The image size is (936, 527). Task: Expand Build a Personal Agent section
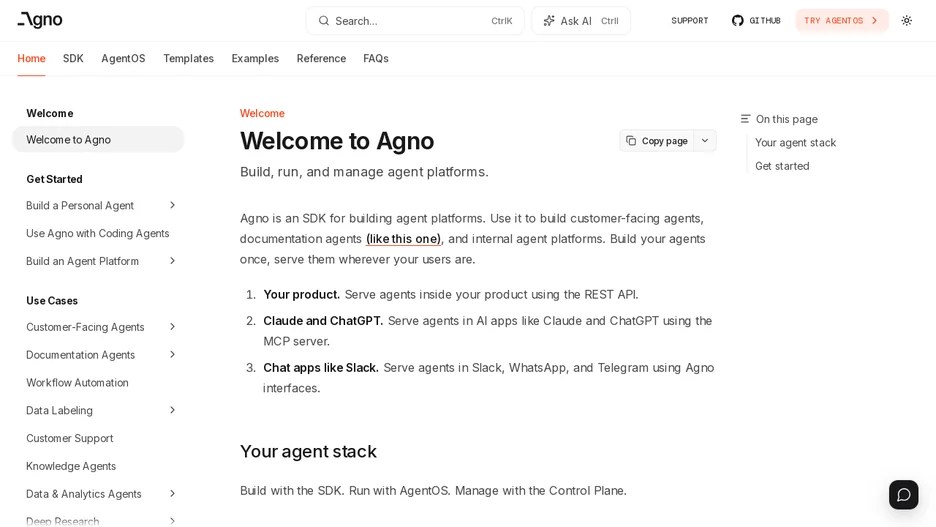[x=173, y=205]
